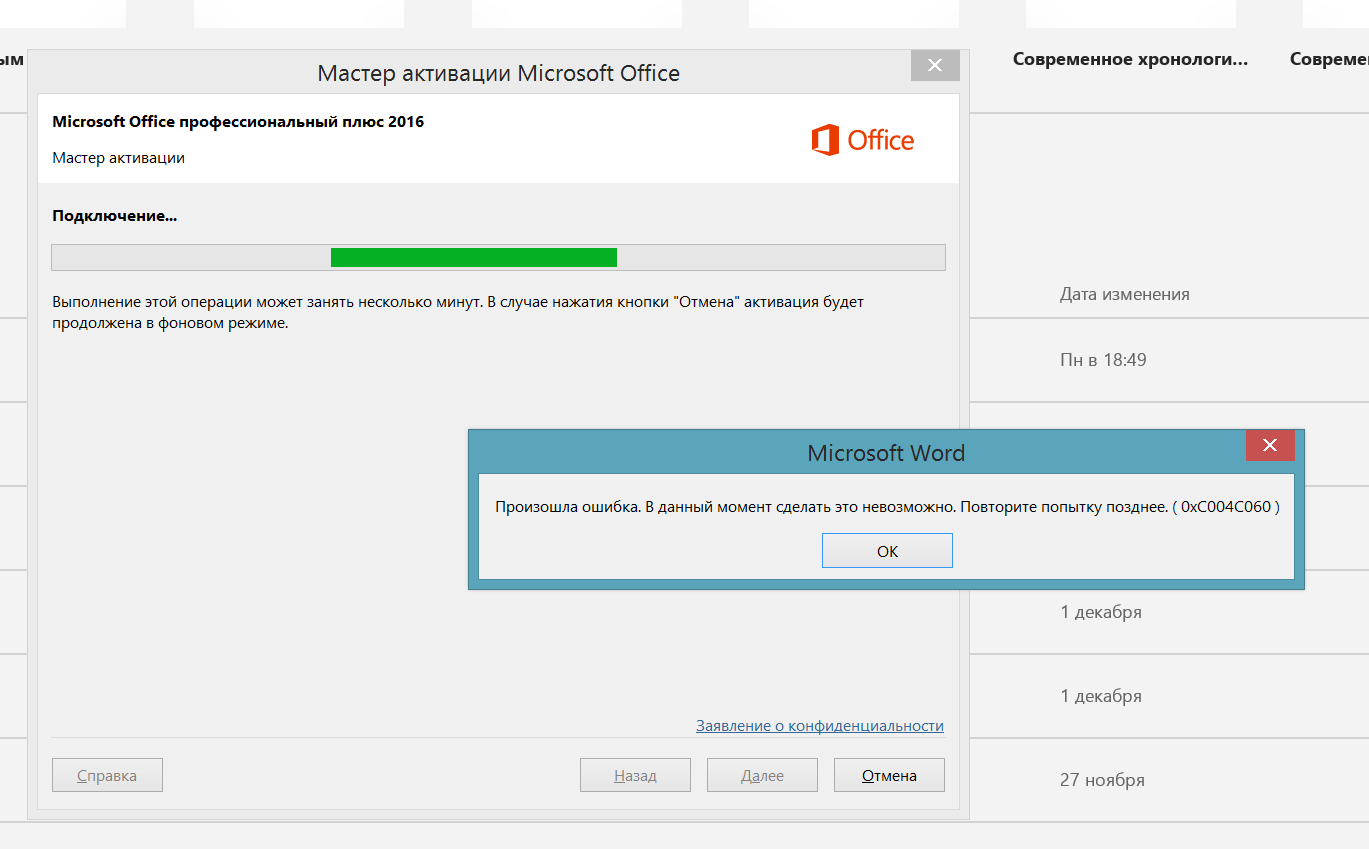This screenshot has width=1369, height=849.
Task: Click OK in the Microsoft Word error dialog
Action: pos(887,551)
